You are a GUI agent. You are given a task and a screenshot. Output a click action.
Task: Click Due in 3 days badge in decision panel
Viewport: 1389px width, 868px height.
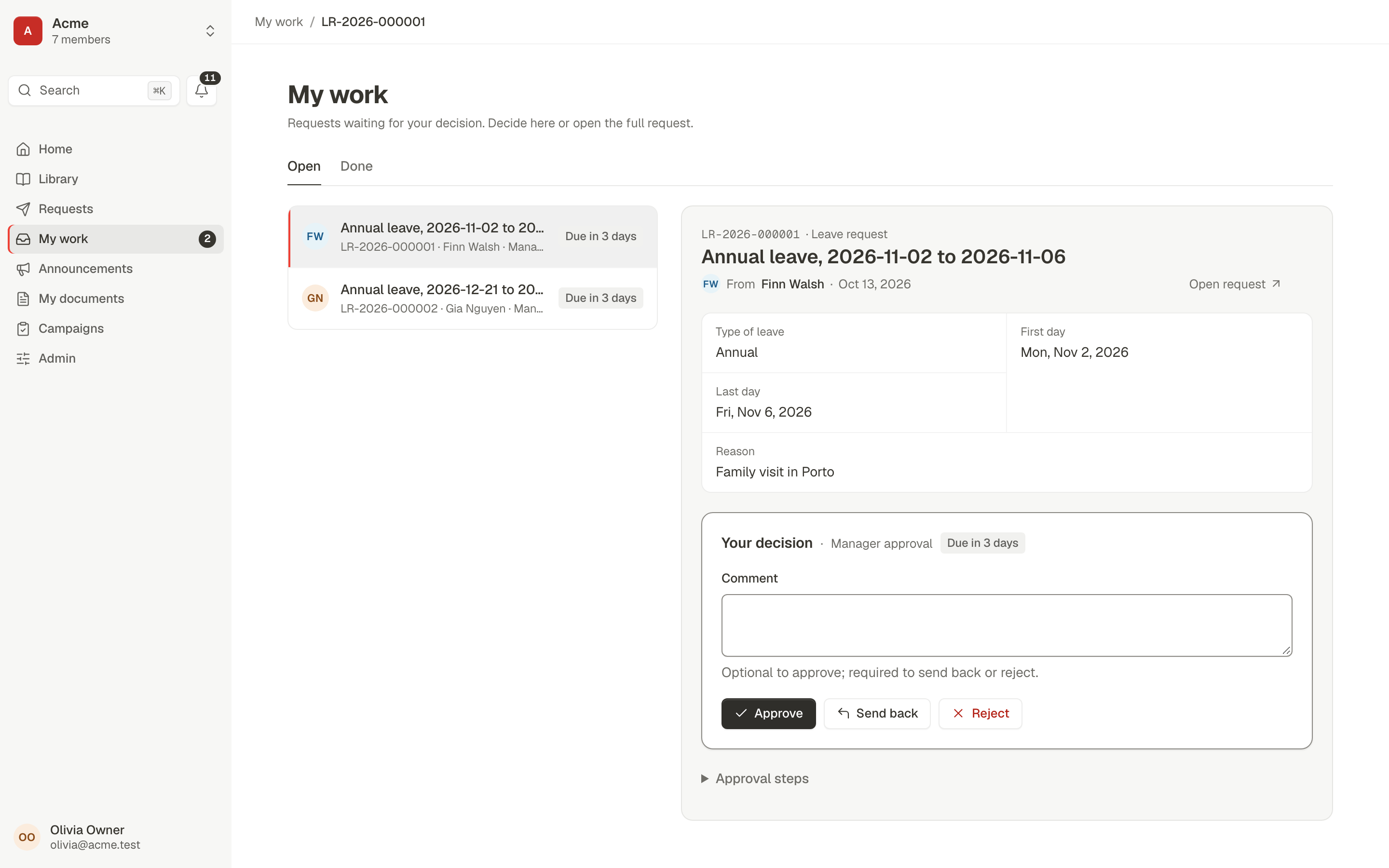click(x=982, y=543)
